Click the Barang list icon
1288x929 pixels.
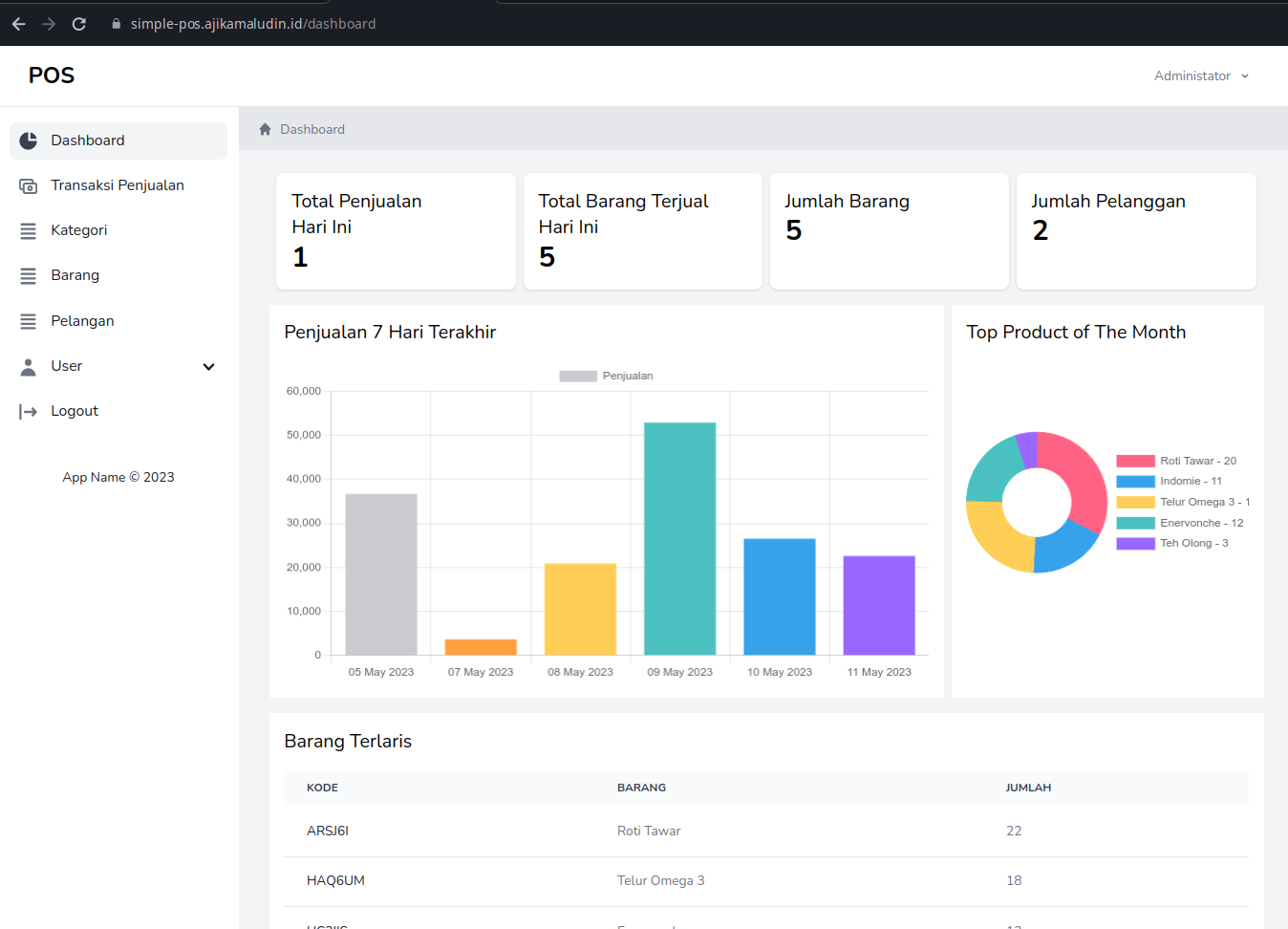(x=29, y=275)
